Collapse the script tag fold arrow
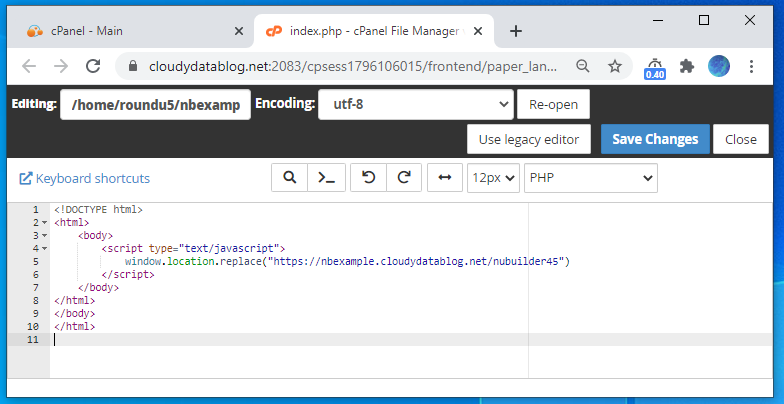Image resolution: width=784 pixels, height=404 pixels. pyautogui.click(x=44, y=248)
